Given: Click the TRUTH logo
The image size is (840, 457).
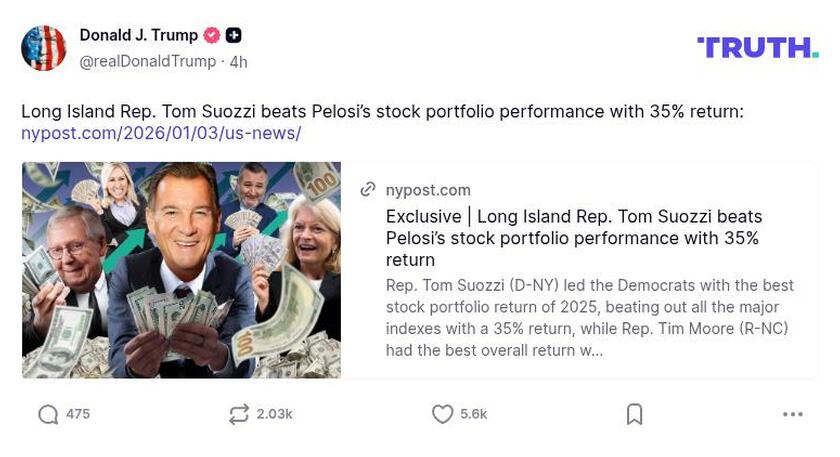Looking at the screenshot, I should (757, 47).
